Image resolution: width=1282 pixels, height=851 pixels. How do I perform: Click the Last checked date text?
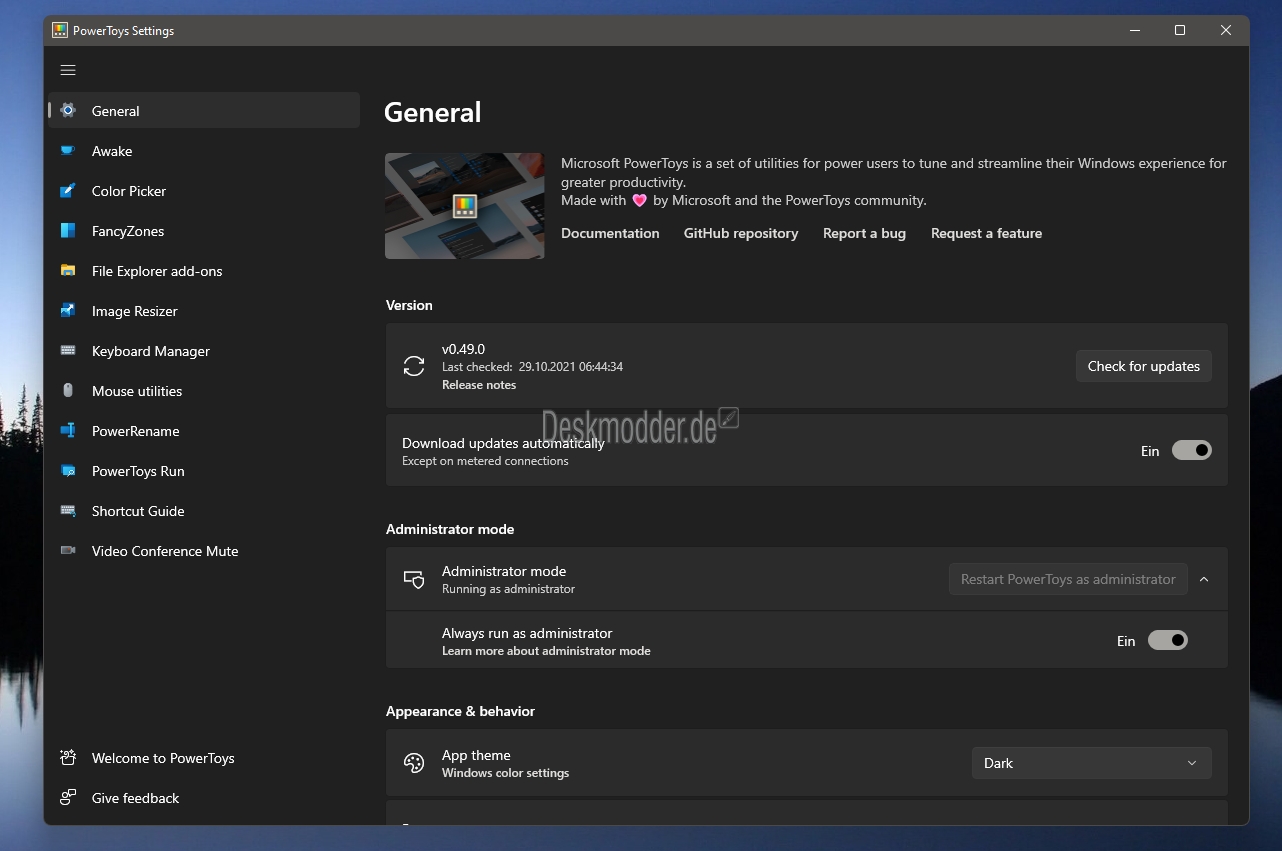pos(532,367)
